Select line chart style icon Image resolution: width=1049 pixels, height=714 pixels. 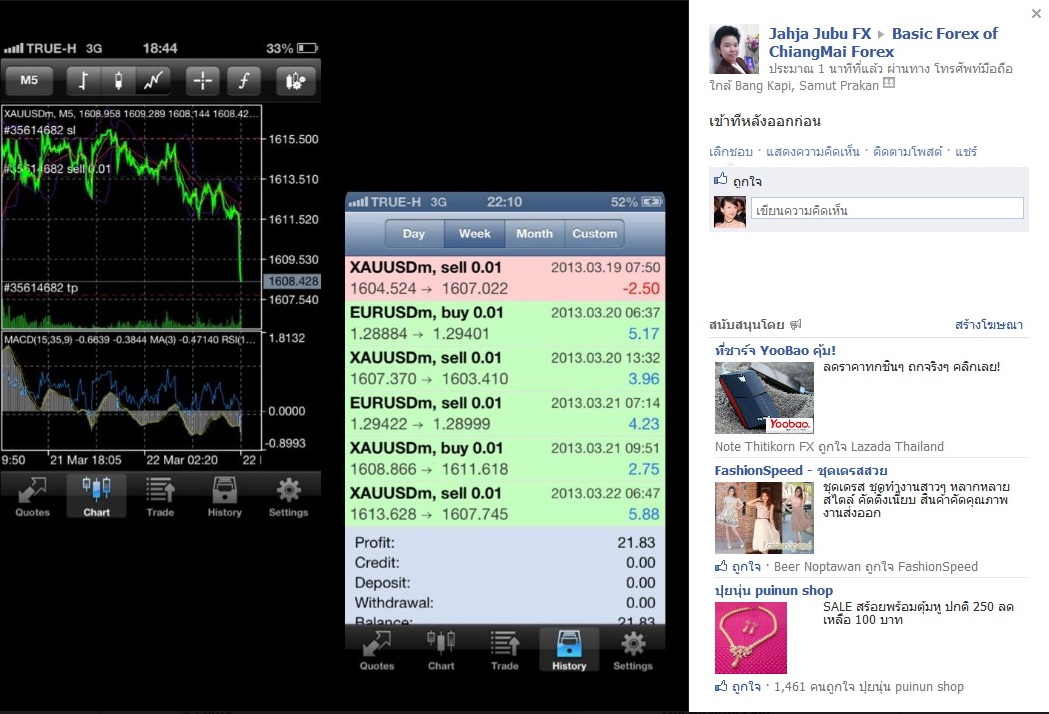coord(153,81)
